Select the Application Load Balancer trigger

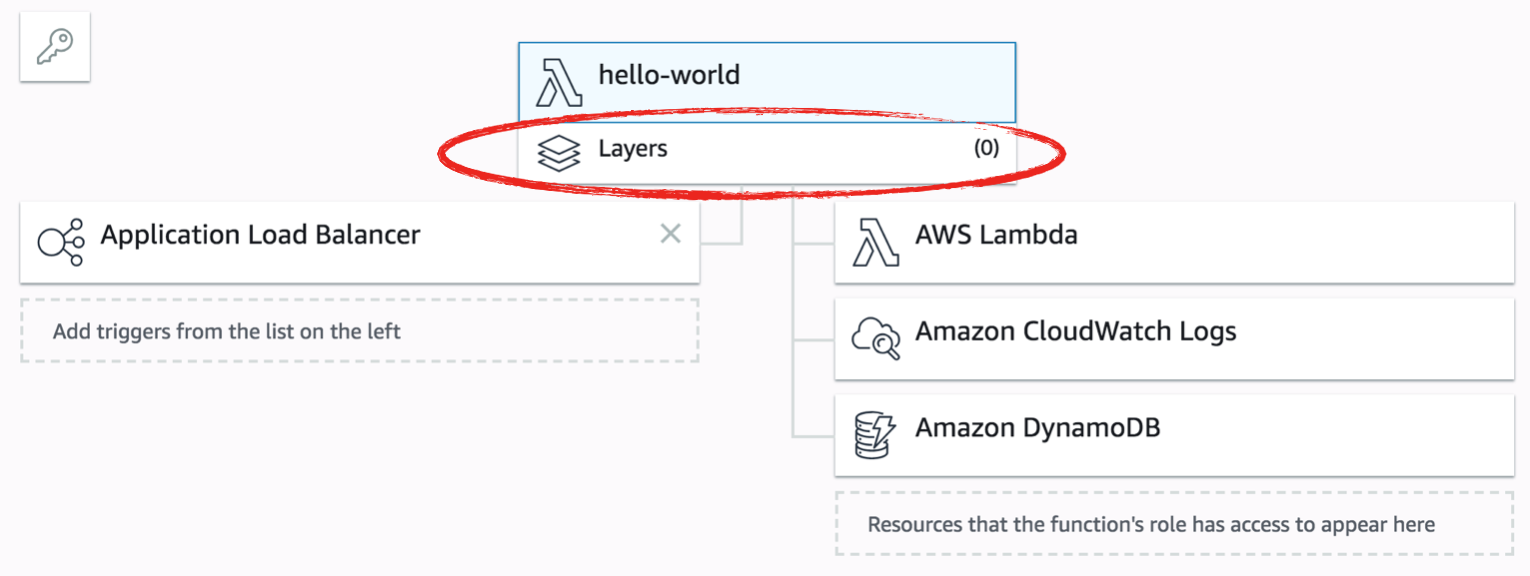tap(359, 241)
